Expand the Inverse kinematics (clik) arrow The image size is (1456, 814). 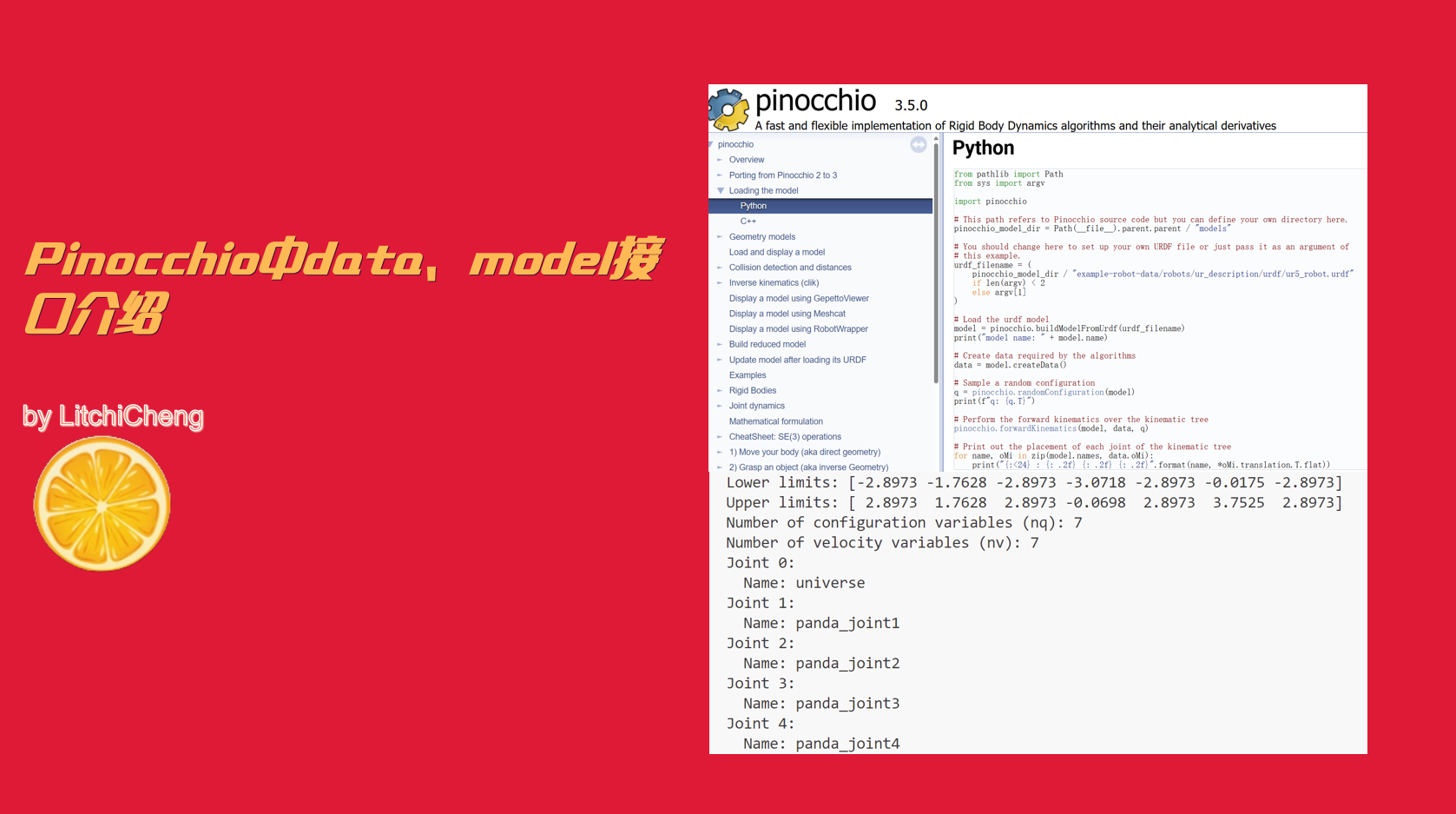pos(720,282)
